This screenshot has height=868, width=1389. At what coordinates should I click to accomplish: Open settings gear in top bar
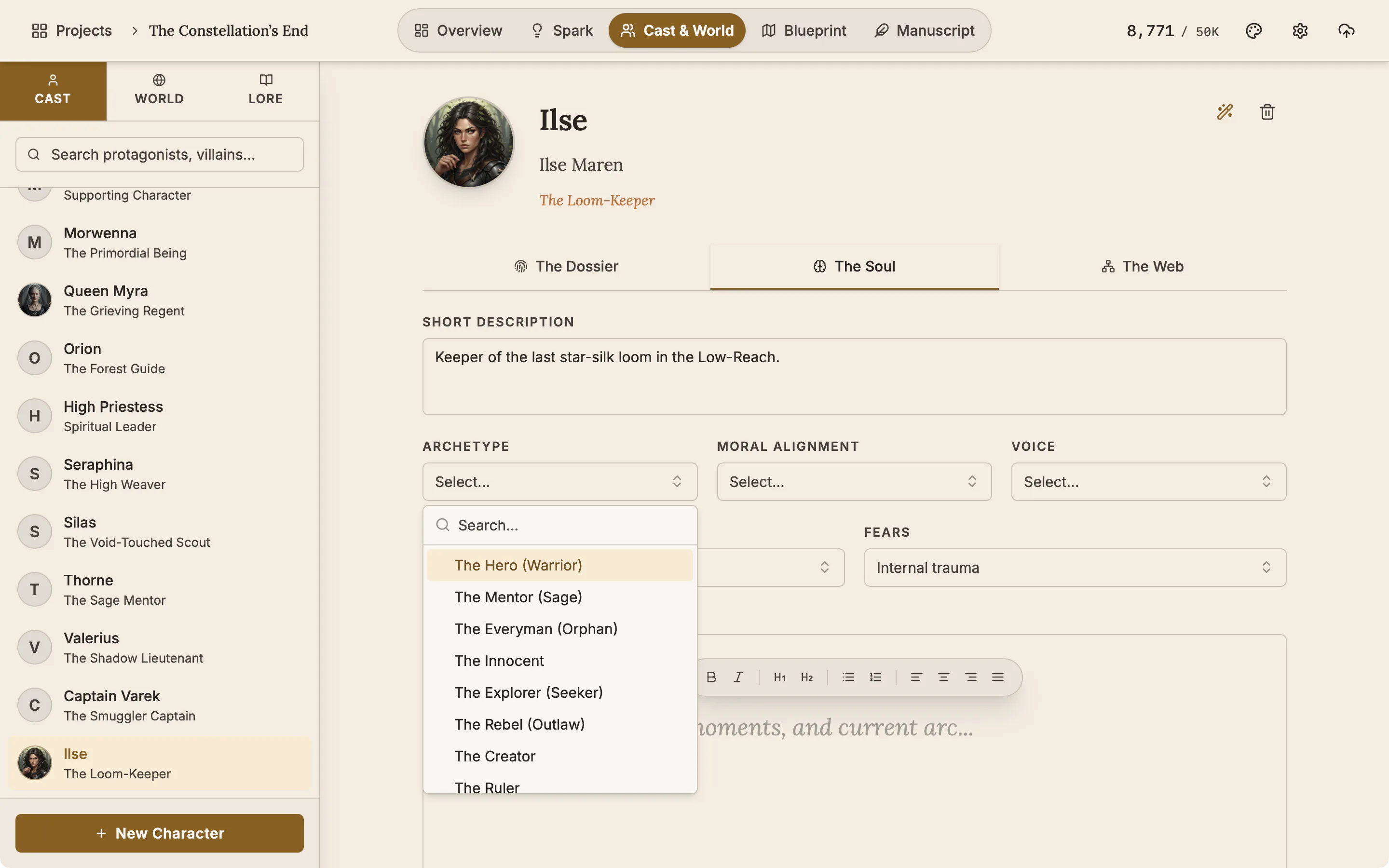point(1300,30)
